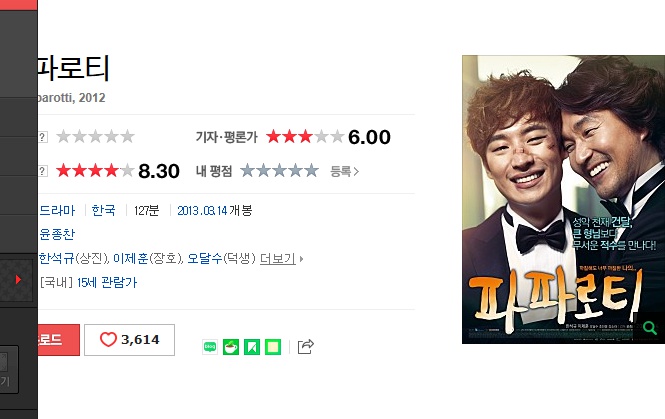Click 등록 to register my rating

tap(344, 171)
